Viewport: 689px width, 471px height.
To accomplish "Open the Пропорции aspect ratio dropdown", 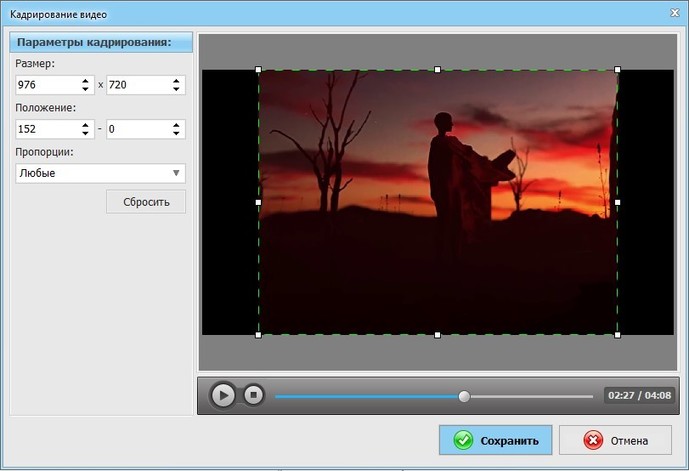I will point(100,173).
